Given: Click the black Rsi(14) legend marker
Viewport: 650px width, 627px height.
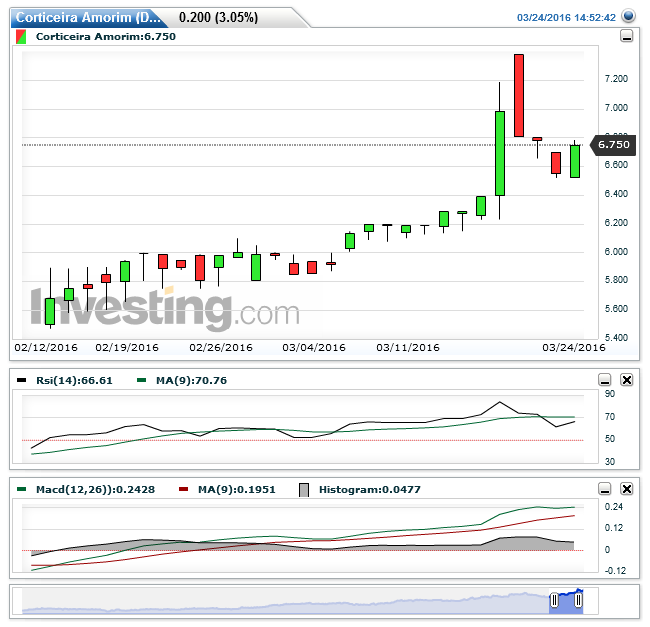Looking at the screenshot, I should tap(21, 380).
